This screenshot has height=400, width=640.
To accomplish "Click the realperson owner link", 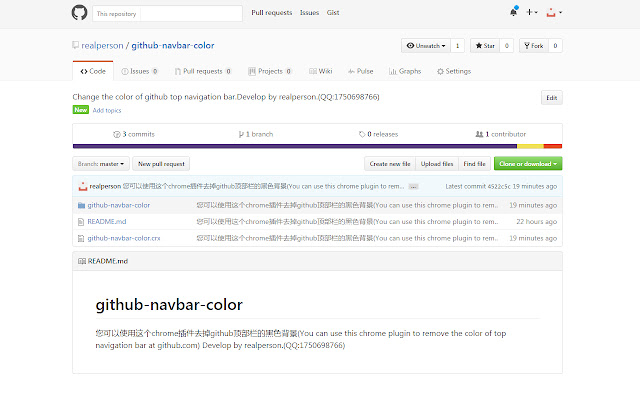I will 102,45.
